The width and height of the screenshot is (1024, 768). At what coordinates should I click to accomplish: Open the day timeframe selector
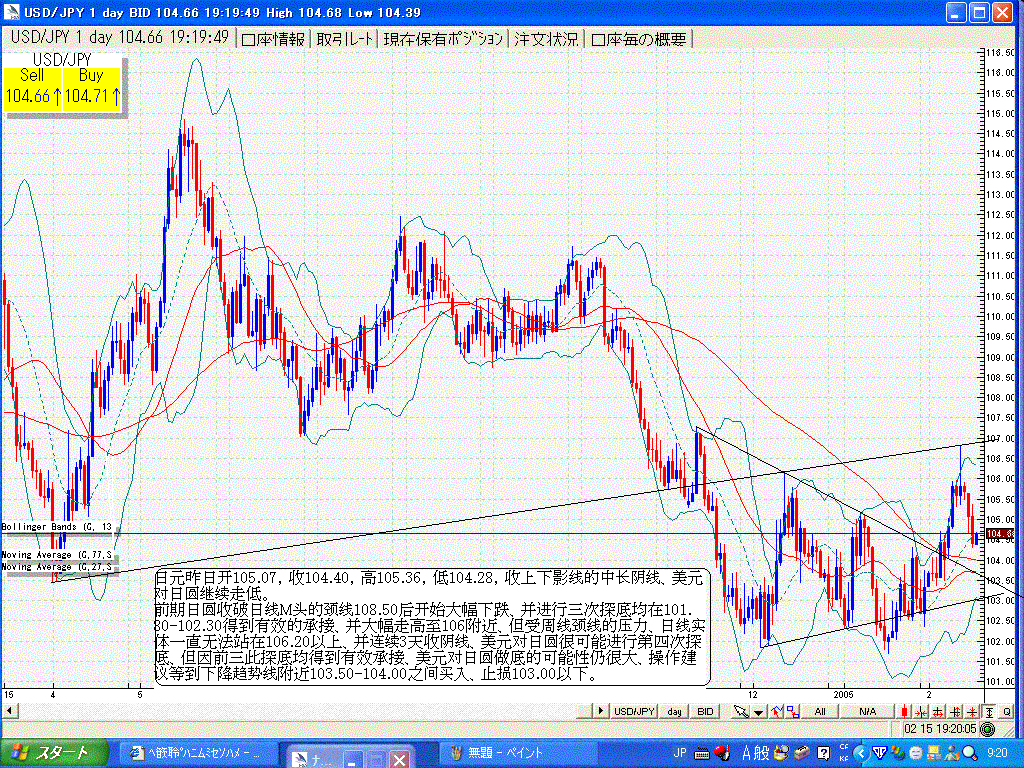pyautogui.click(x=673, y=711)
